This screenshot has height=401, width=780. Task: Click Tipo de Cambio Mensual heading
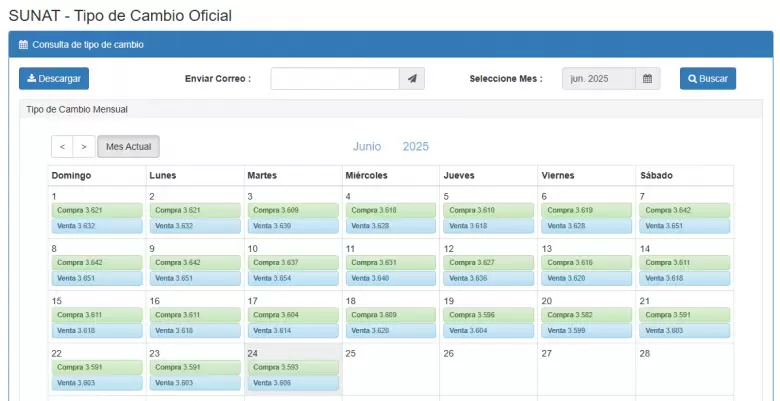[x=77, y=109]
